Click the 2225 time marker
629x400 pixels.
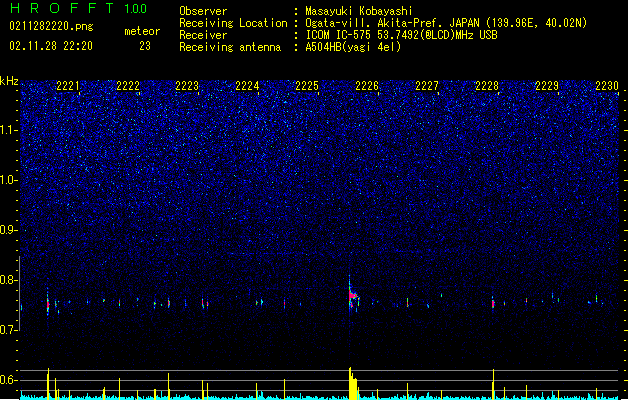(x=307, y=86)
